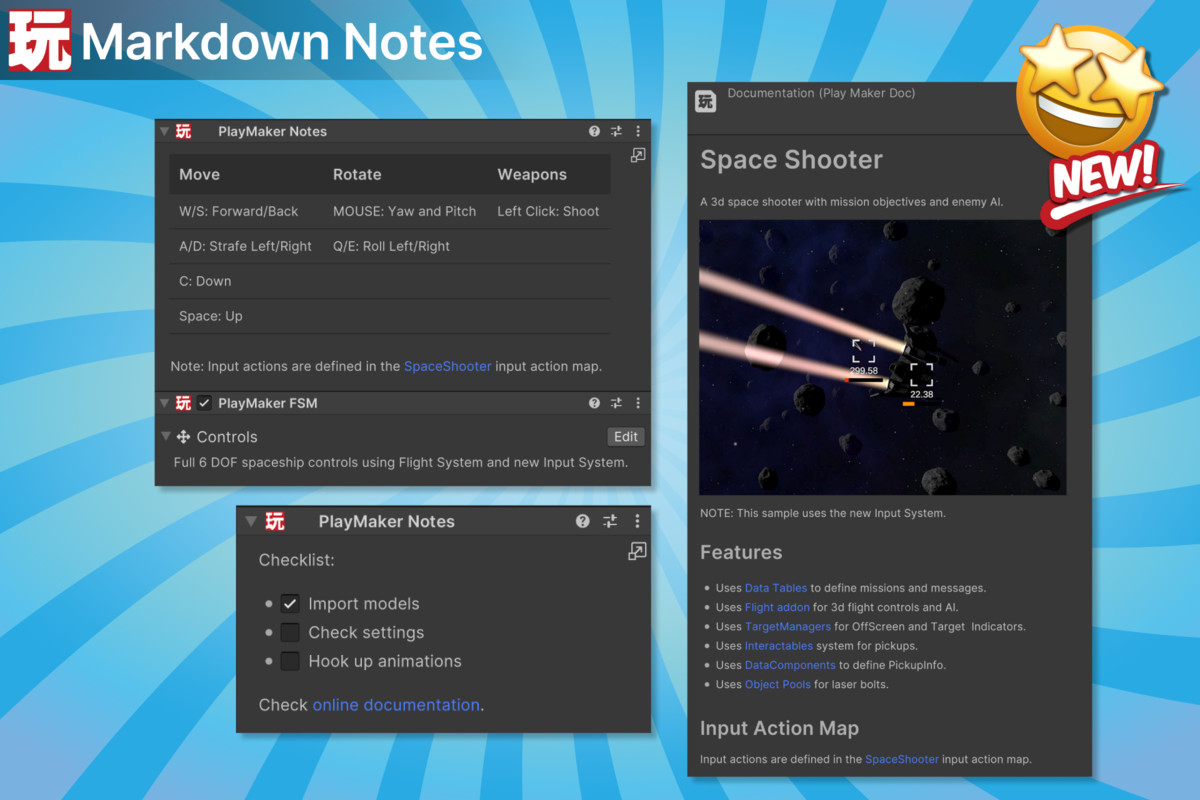Open help for top PlayMaker Notes component
1200x800 pixels.
tap(594, 131)
